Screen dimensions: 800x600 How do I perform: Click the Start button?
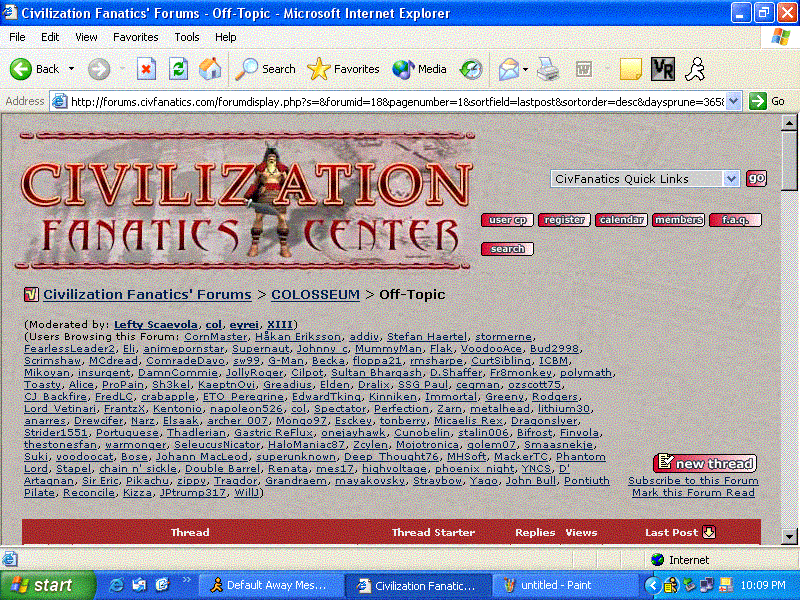(47, 585)
